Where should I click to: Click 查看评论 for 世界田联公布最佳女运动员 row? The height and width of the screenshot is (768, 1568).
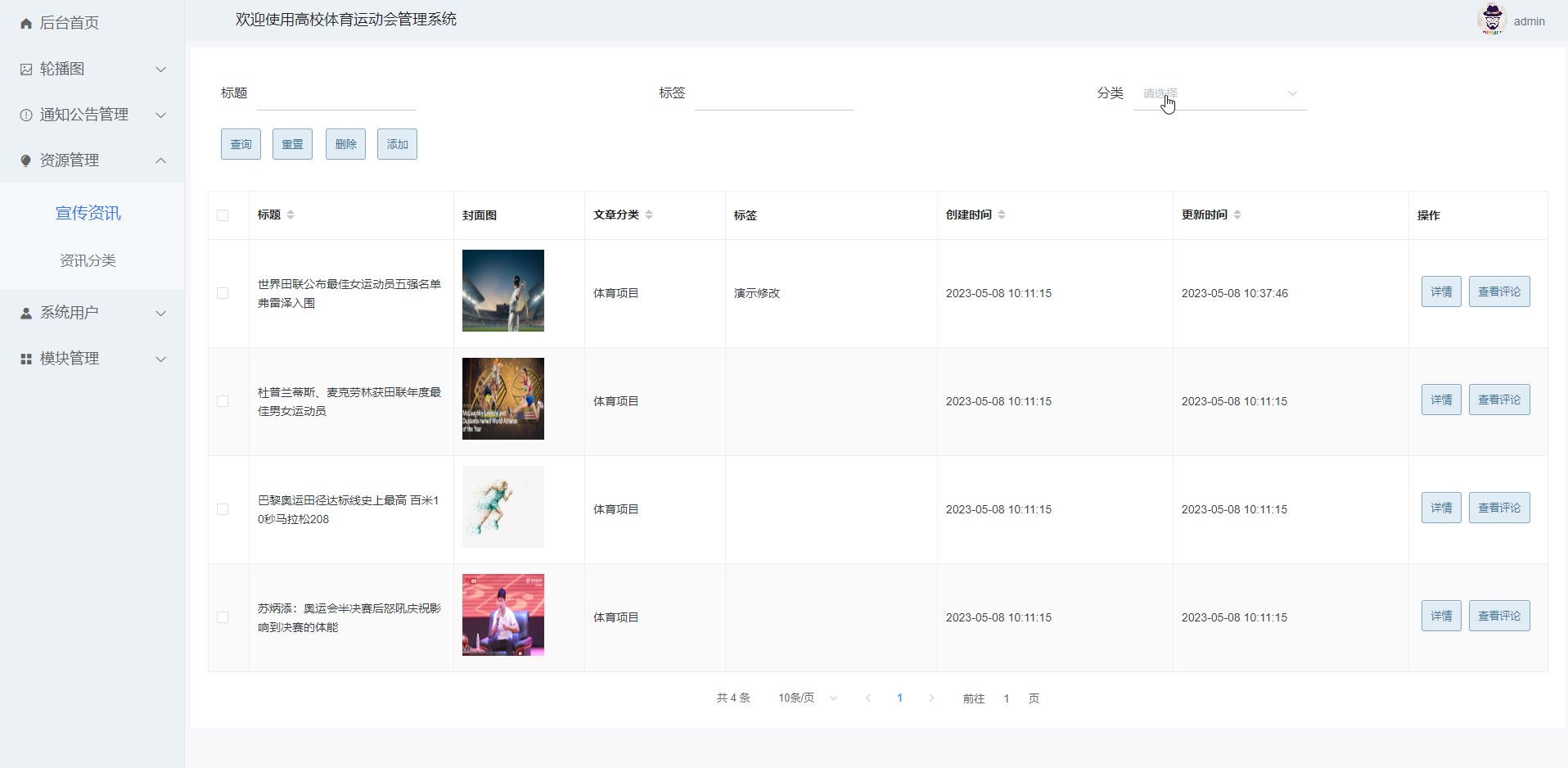pos(1499,291)
